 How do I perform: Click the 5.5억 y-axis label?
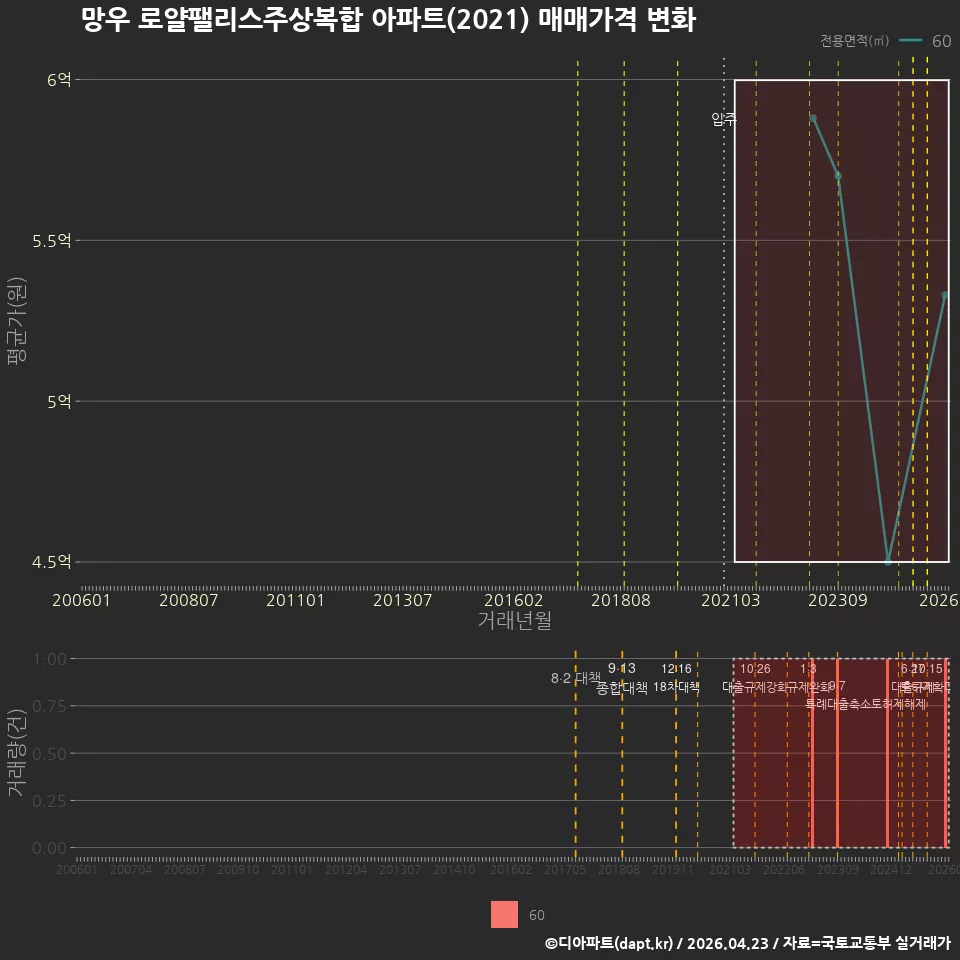51,241
